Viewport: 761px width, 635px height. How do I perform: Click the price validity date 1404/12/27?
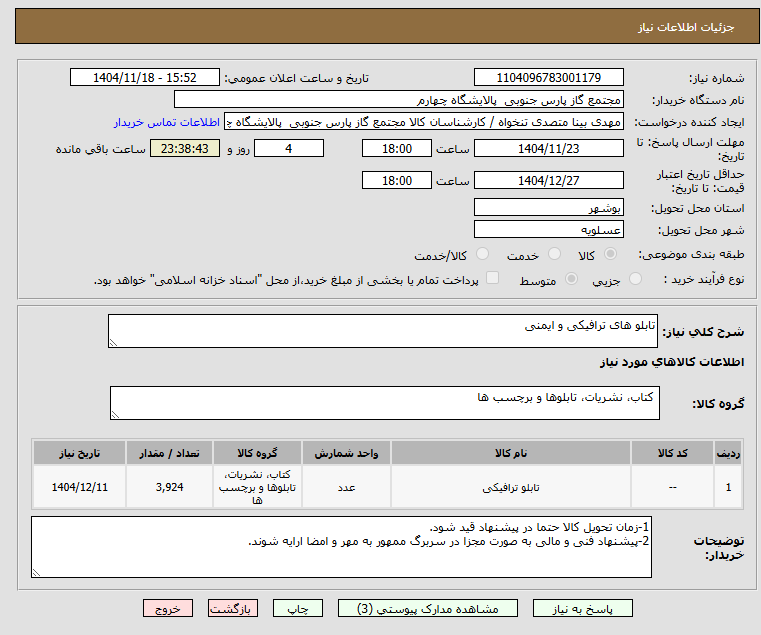pos(549,180)
